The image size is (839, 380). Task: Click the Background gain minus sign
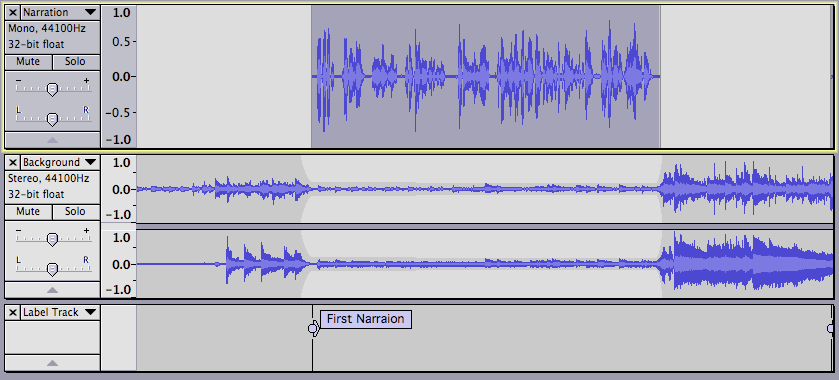[x=19, y=230]
